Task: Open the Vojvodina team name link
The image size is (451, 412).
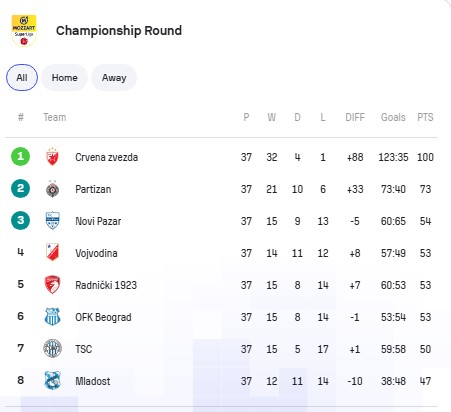Action: tap(96, 253)
